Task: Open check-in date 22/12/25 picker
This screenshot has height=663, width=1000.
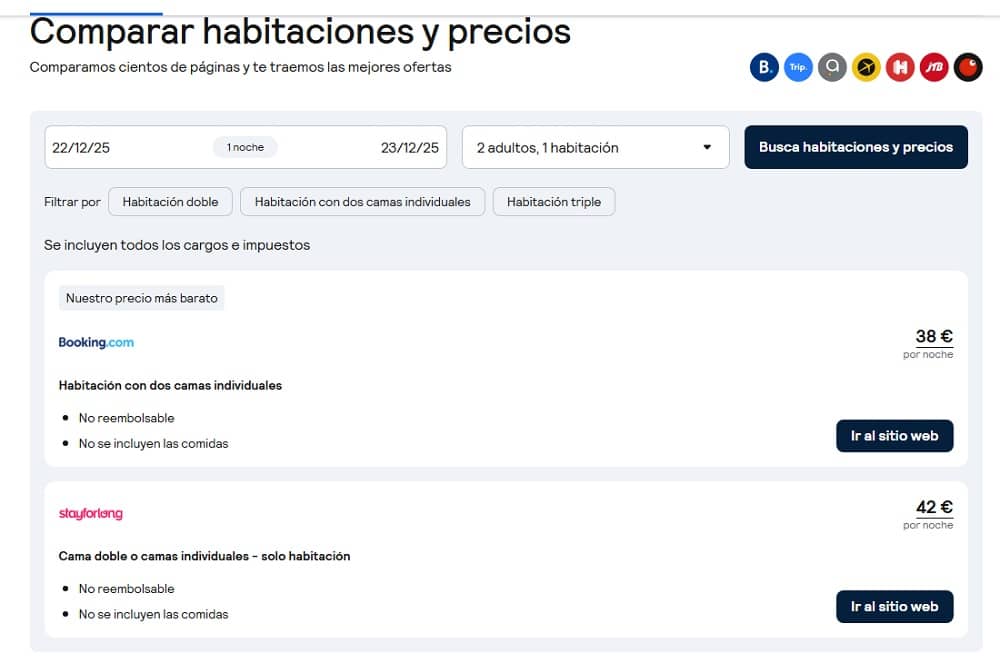Action: pos(81,147)
